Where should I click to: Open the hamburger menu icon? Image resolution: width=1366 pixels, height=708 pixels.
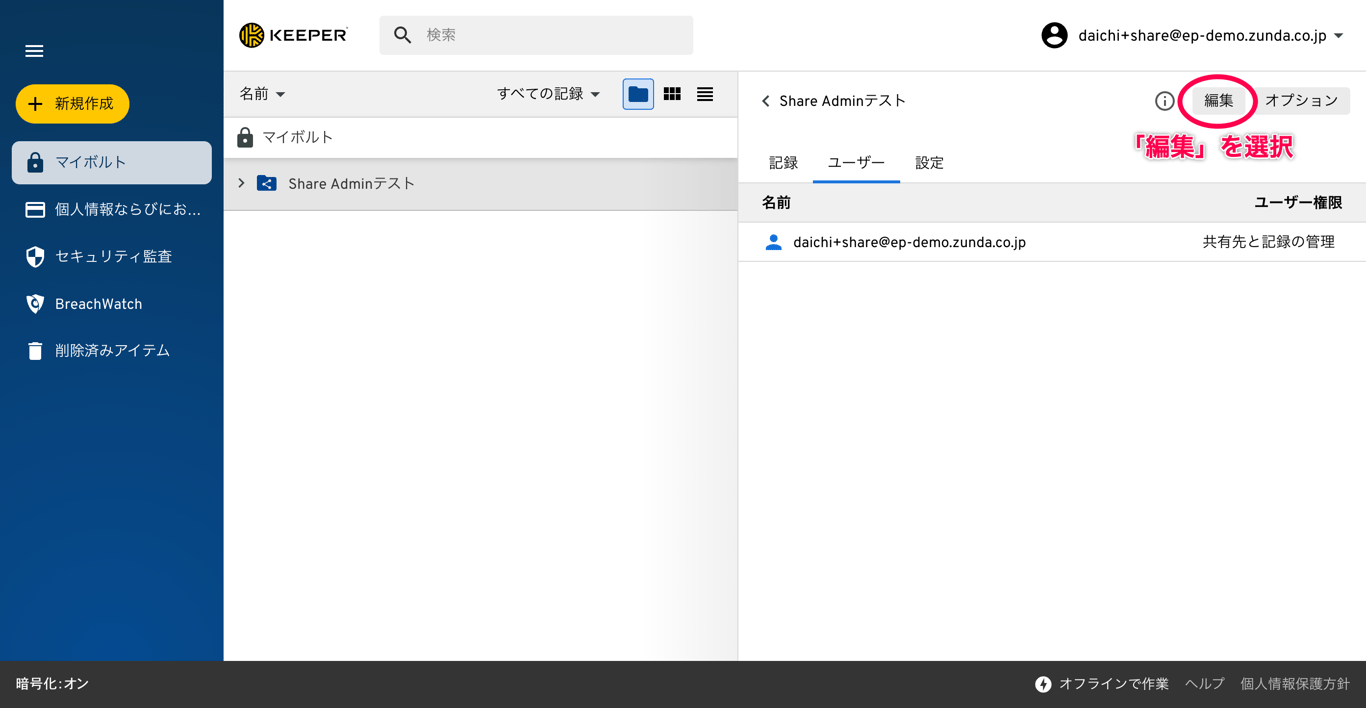point(33,50)
